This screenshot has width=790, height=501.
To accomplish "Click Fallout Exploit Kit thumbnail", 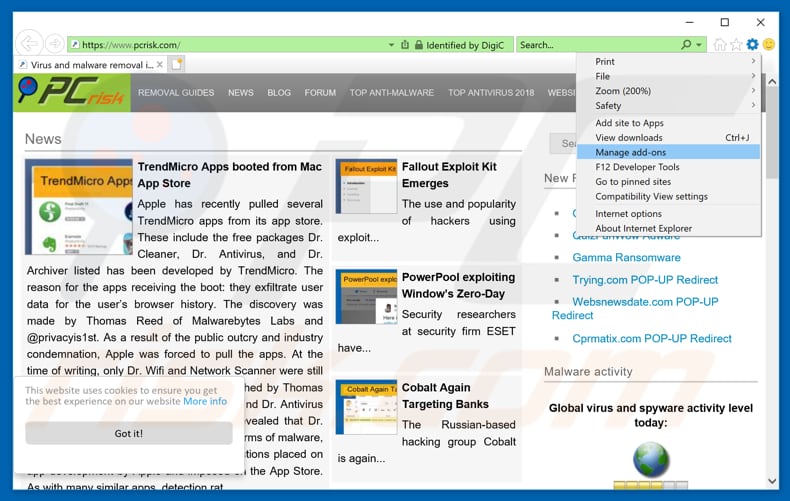I will pyautogui.click(x=366, y=187).
